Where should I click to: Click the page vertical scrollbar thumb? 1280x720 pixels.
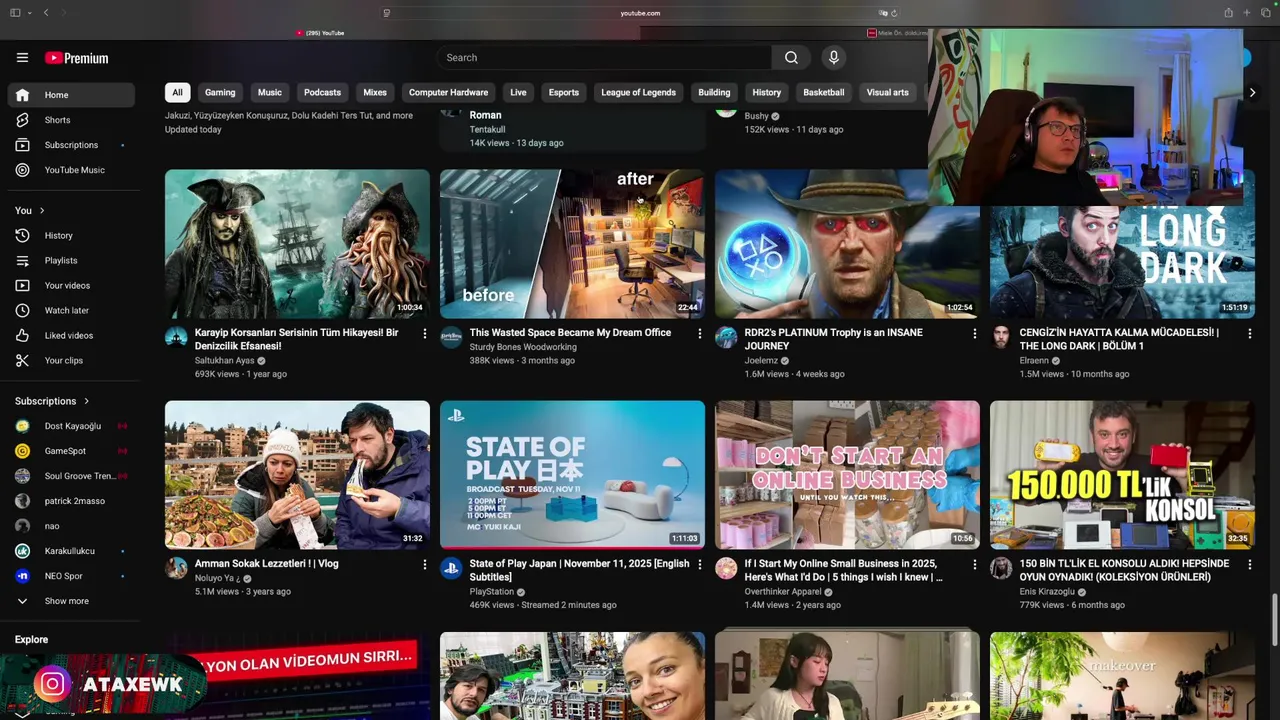(x=1274, y=620)
